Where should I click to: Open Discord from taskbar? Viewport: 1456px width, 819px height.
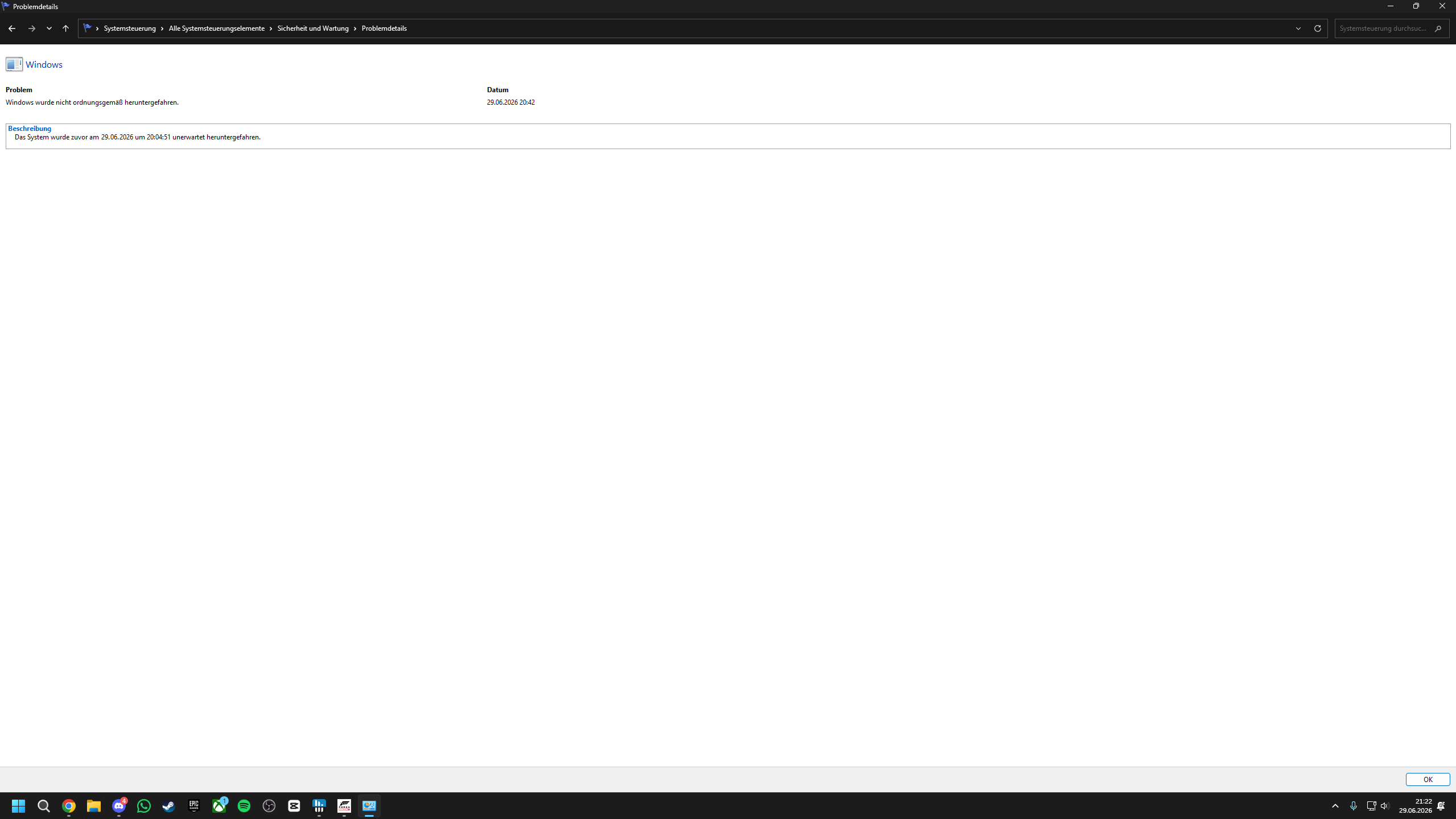point(119,806)
